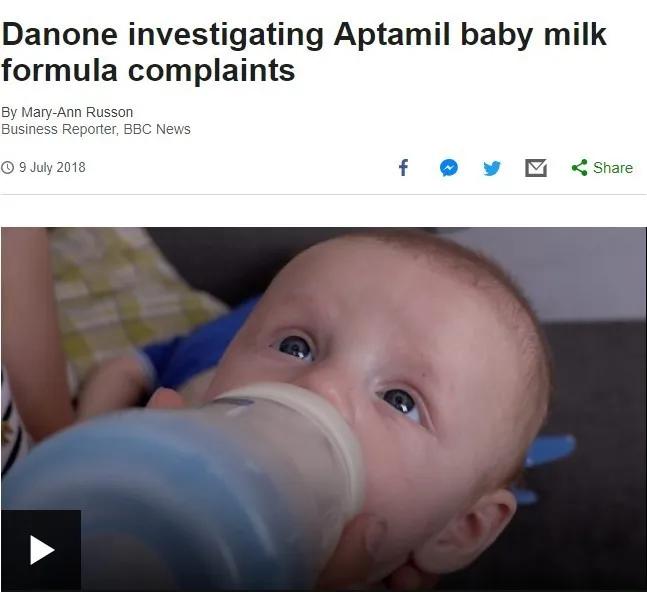Click the green share nodes icon
Viewport: 647px width, 592px height.
[x=579, y=167]
